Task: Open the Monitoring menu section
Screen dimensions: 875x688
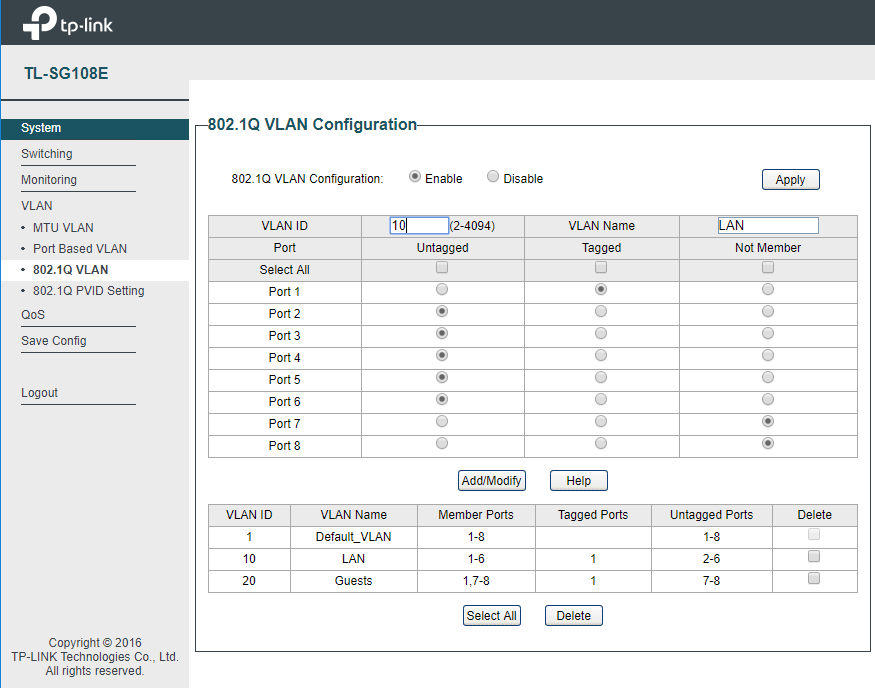Action: click(x=49, y=180)
